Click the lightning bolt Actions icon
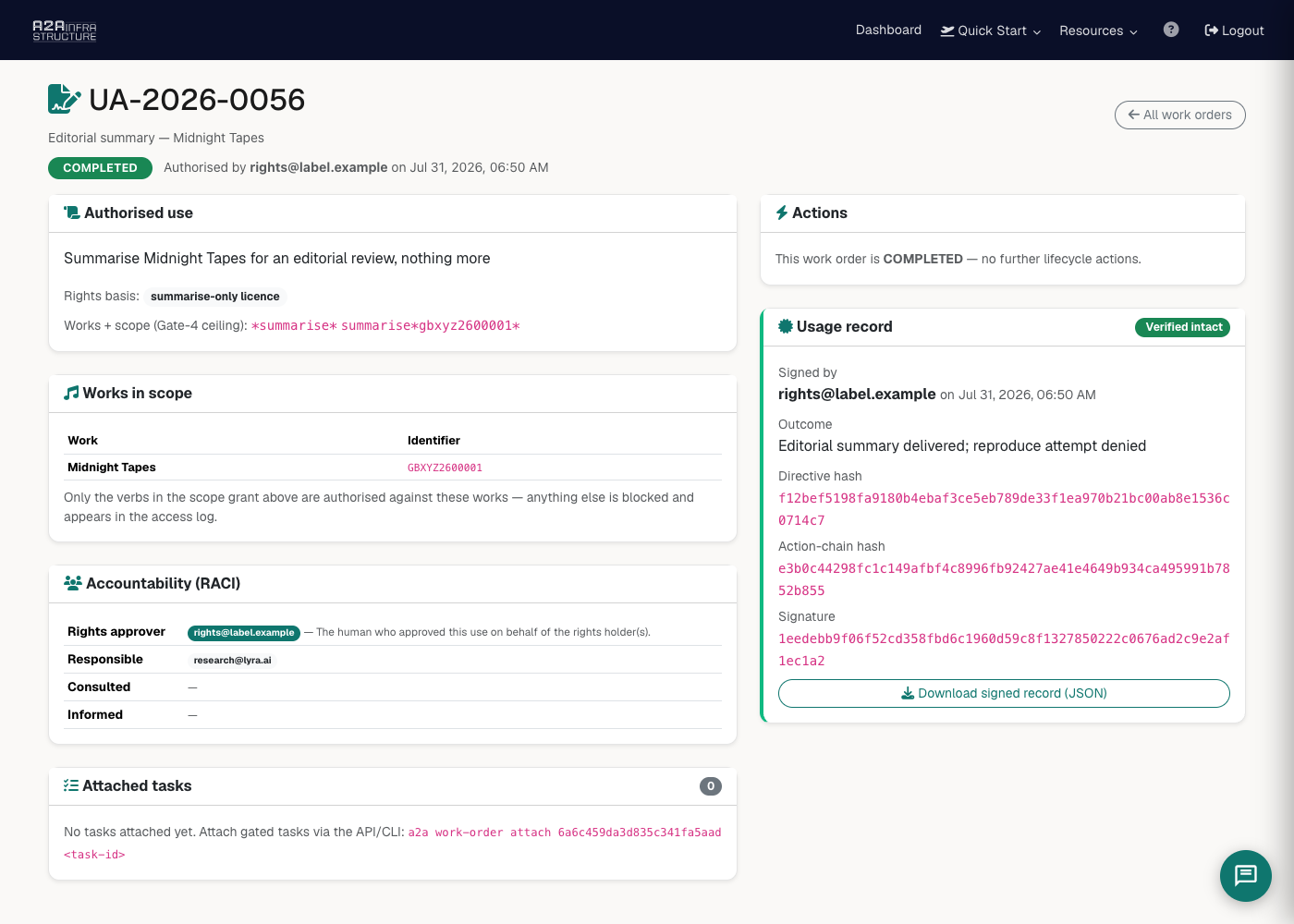 782,213
